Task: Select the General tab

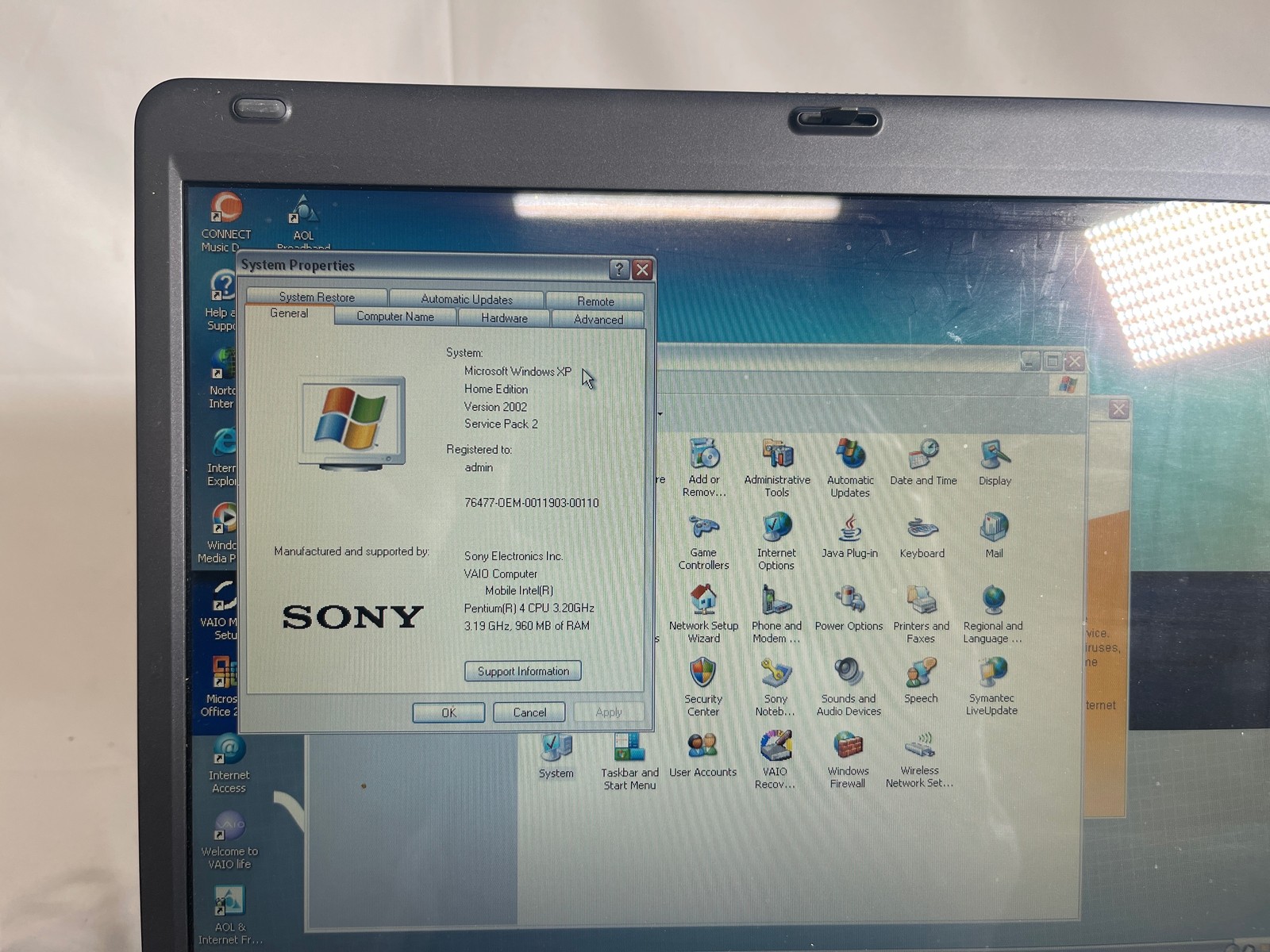Action: pyautogui.click(x=289, y=314)
